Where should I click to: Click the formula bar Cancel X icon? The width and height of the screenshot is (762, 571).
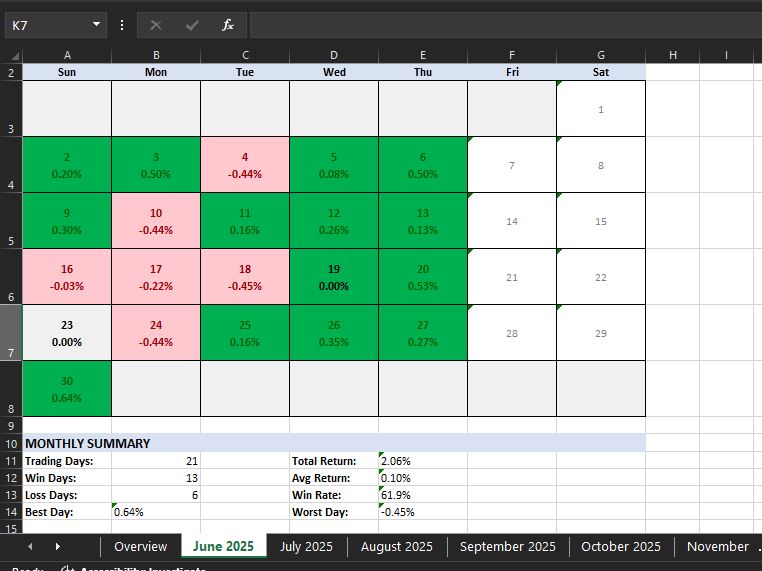(156, 25)
